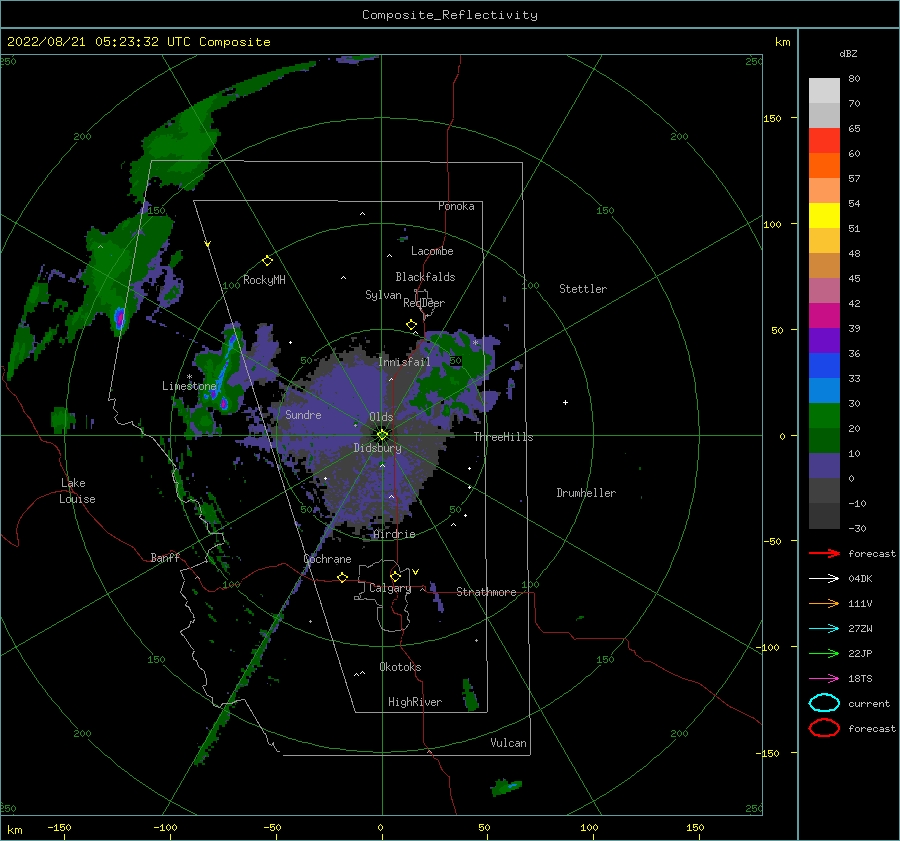
Task: Click the Composite_Reflectivity title
Action: [x=450, y=15]
